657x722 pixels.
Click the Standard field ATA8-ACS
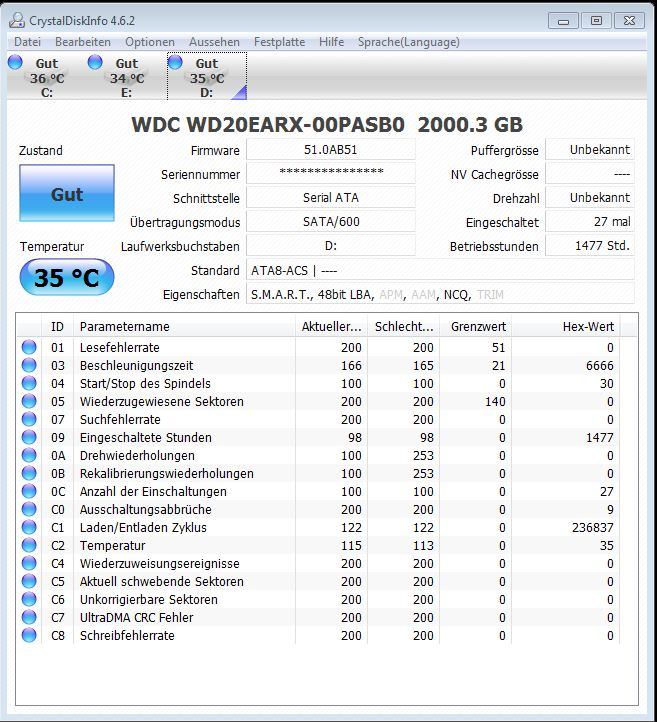pos(440,270)
